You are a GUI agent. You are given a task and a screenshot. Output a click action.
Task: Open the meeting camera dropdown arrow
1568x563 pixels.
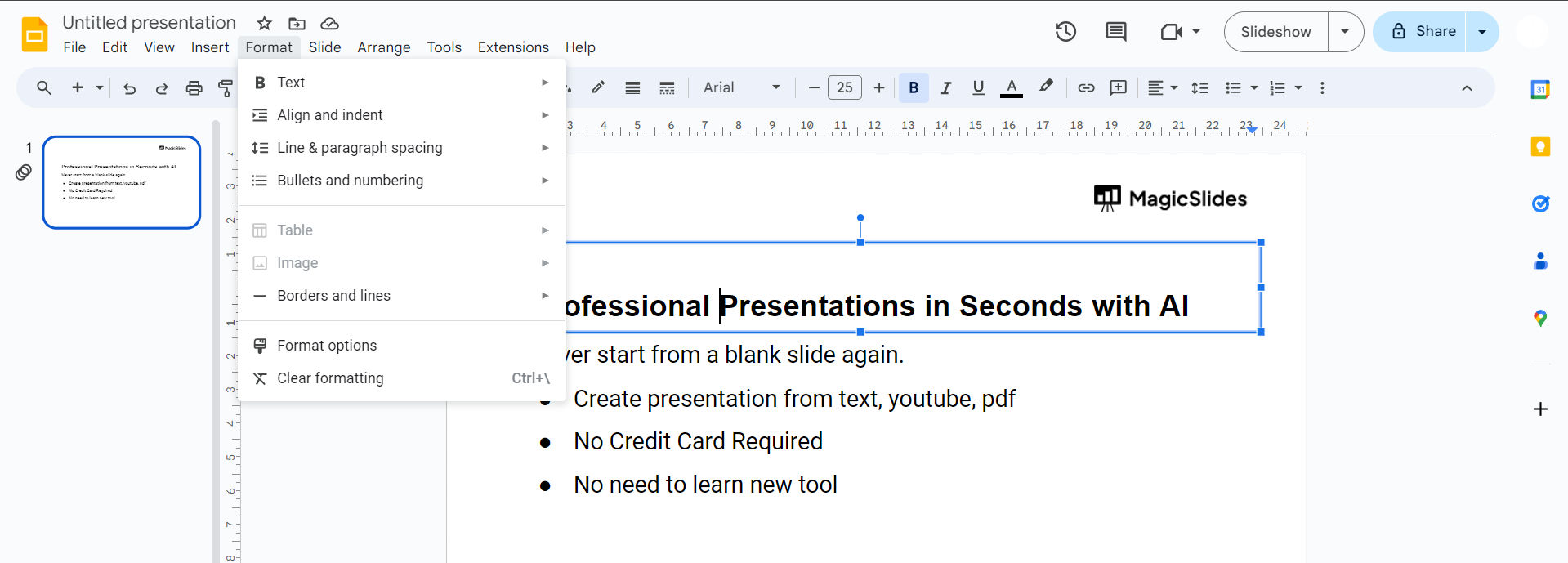click(1196, 32)
